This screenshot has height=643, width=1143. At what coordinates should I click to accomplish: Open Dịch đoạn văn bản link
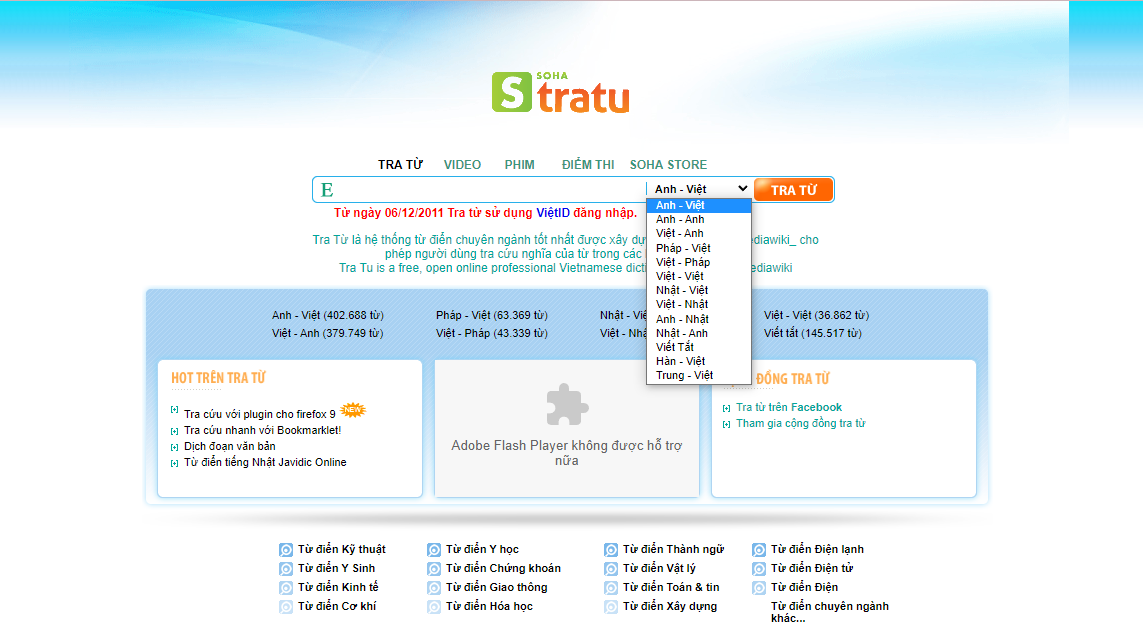pos(230,446)
